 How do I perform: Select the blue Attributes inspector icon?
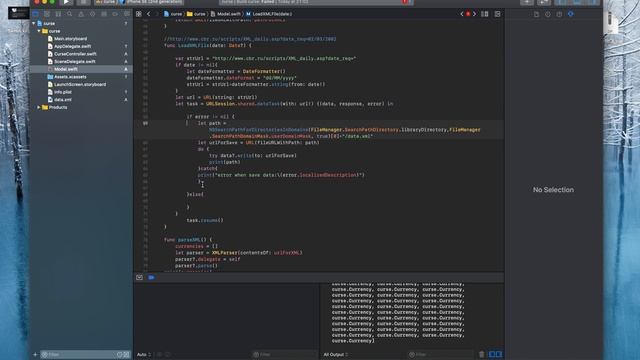[x=571, y=14]
